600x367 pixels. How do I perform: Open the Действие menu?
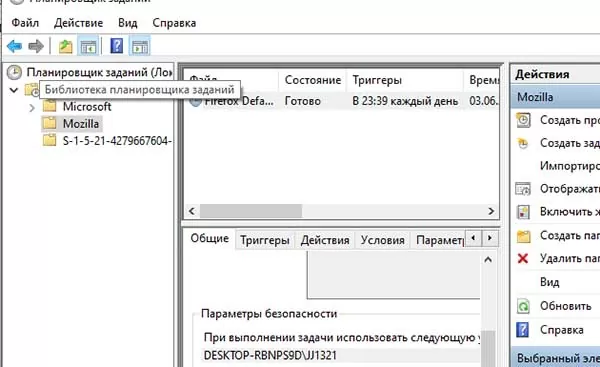78,23
